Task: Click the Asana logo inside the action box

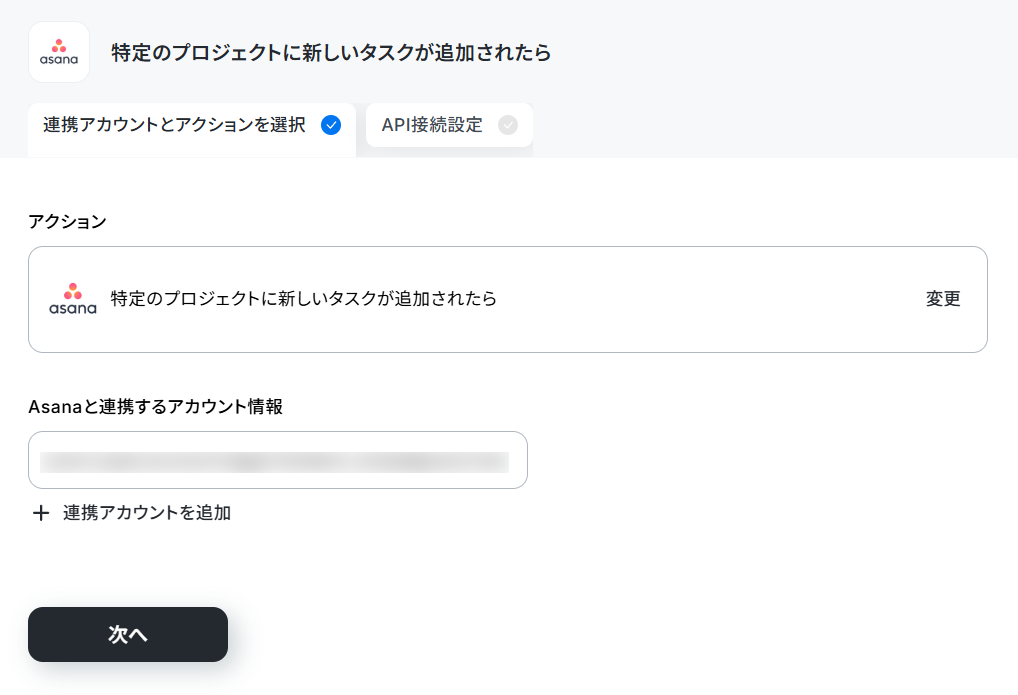Action: point(73,299)
